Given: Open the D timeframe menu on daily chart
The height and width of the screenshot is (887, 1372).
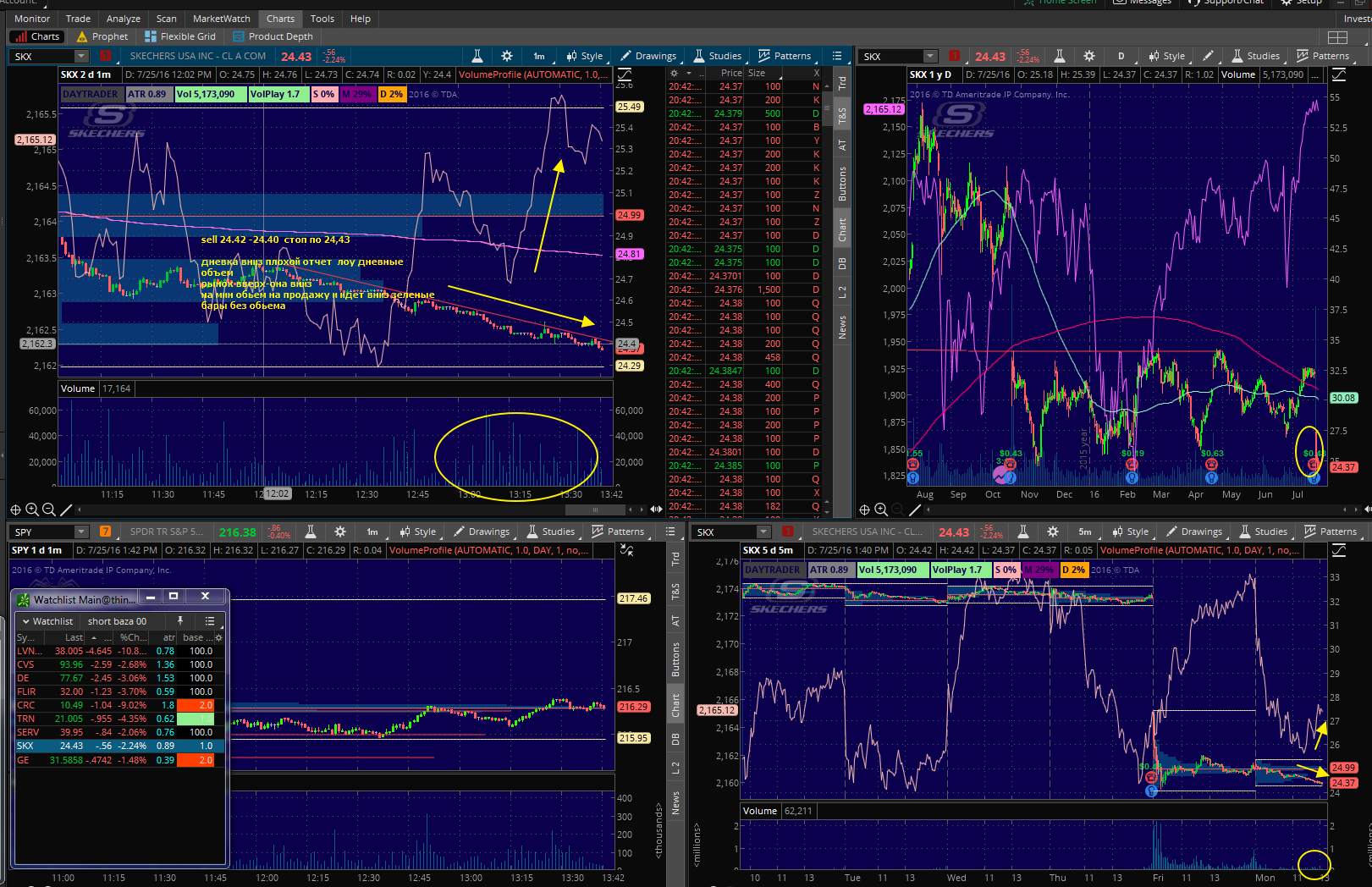Looking at the screenshot, I should (1121, 57).
